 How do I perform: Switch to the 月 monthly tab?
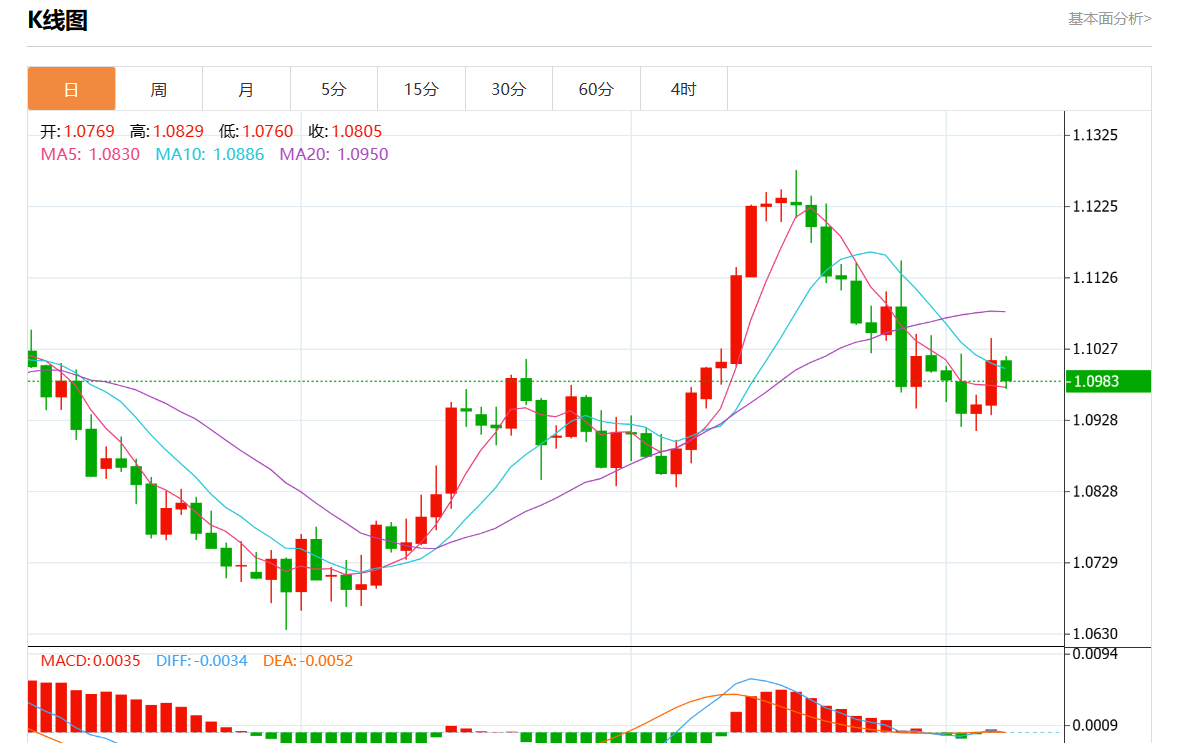click(x=246, y=89)
